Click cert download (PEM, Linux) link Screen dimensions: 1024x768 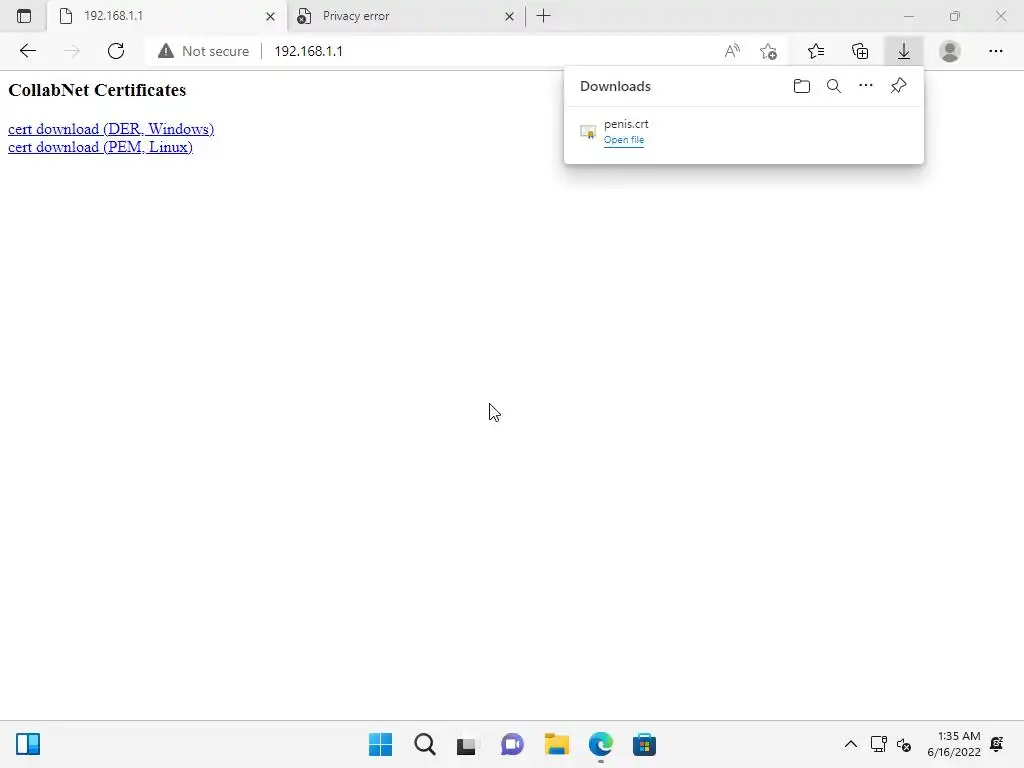pos(100,147)
